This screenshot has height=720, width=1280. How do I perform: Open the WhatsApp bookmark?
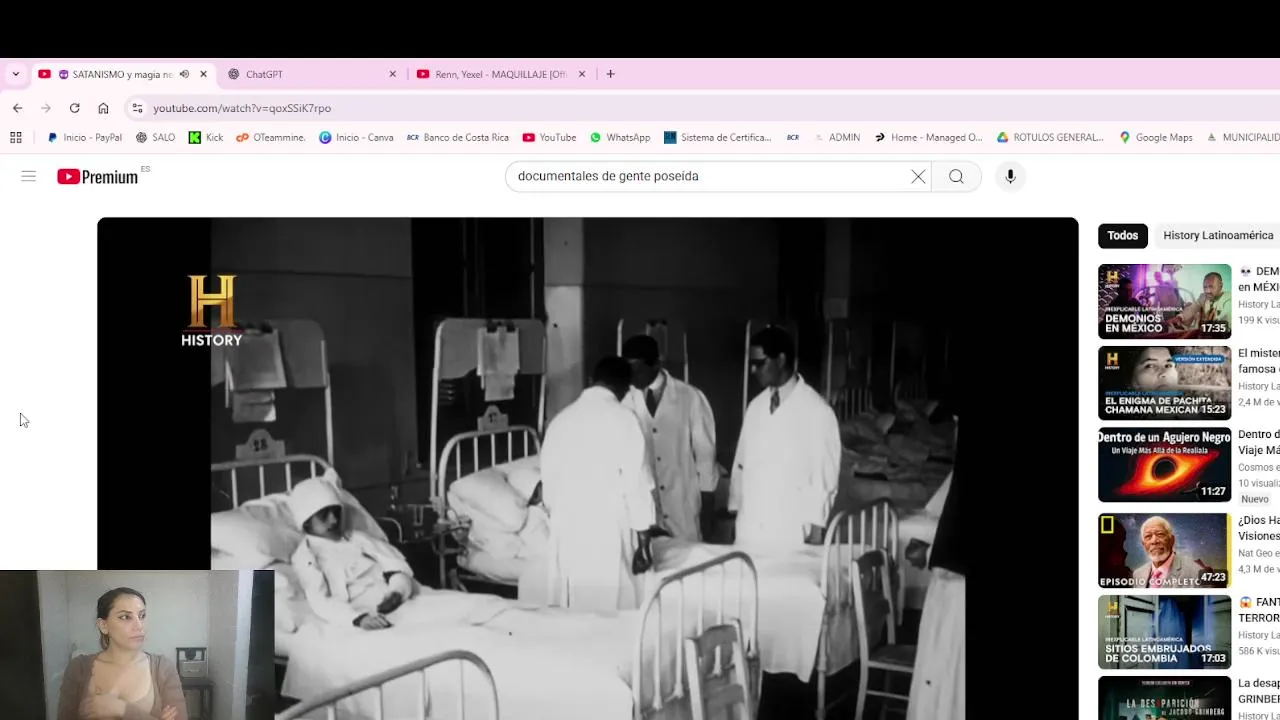619,137
